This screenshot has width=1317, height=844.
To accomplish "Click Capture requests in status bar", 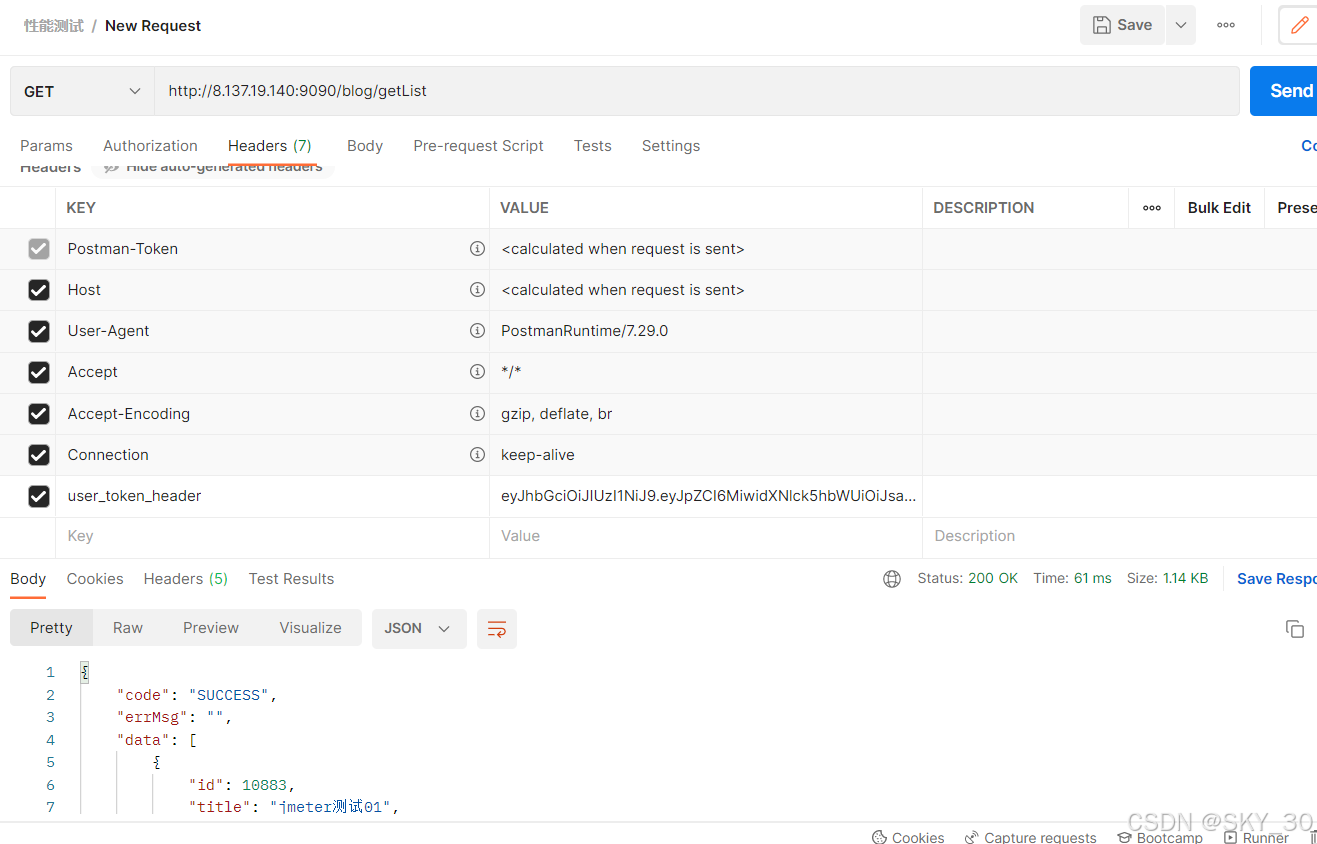I will [1030, 837].
